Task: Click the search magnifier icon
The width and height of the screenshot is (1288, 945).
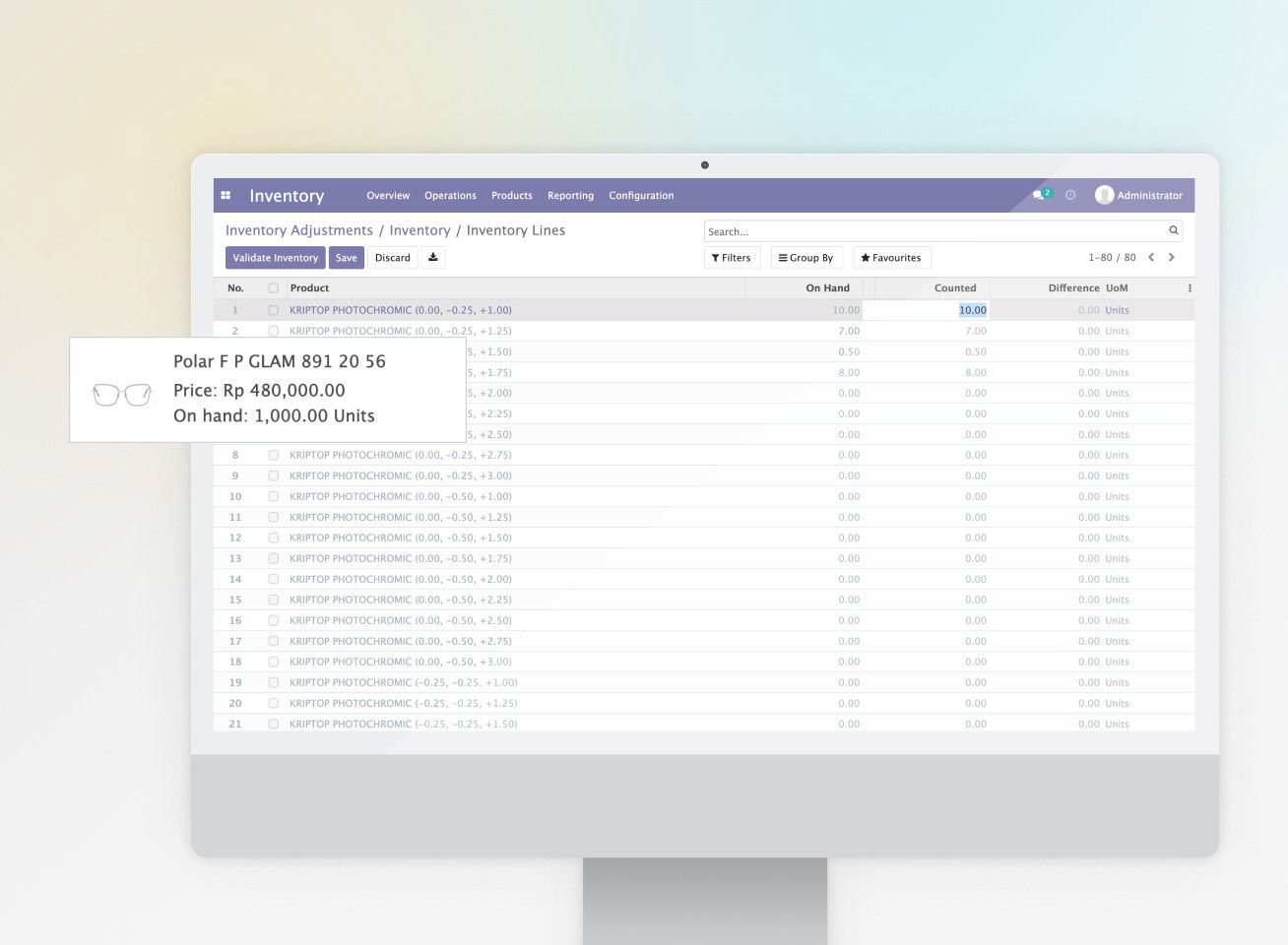Action: [x=1173, y=230]
